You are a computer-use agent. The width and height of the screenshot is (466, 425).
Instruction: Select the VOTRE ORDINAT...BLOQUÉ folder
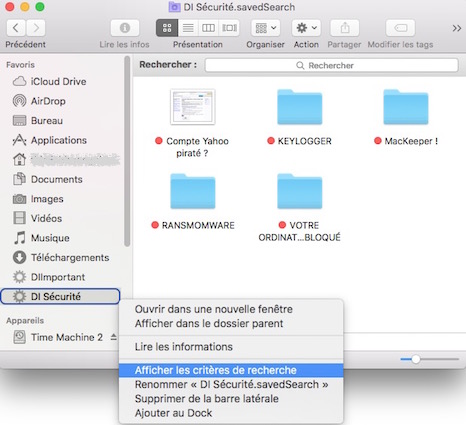click(x=300, y=191)
